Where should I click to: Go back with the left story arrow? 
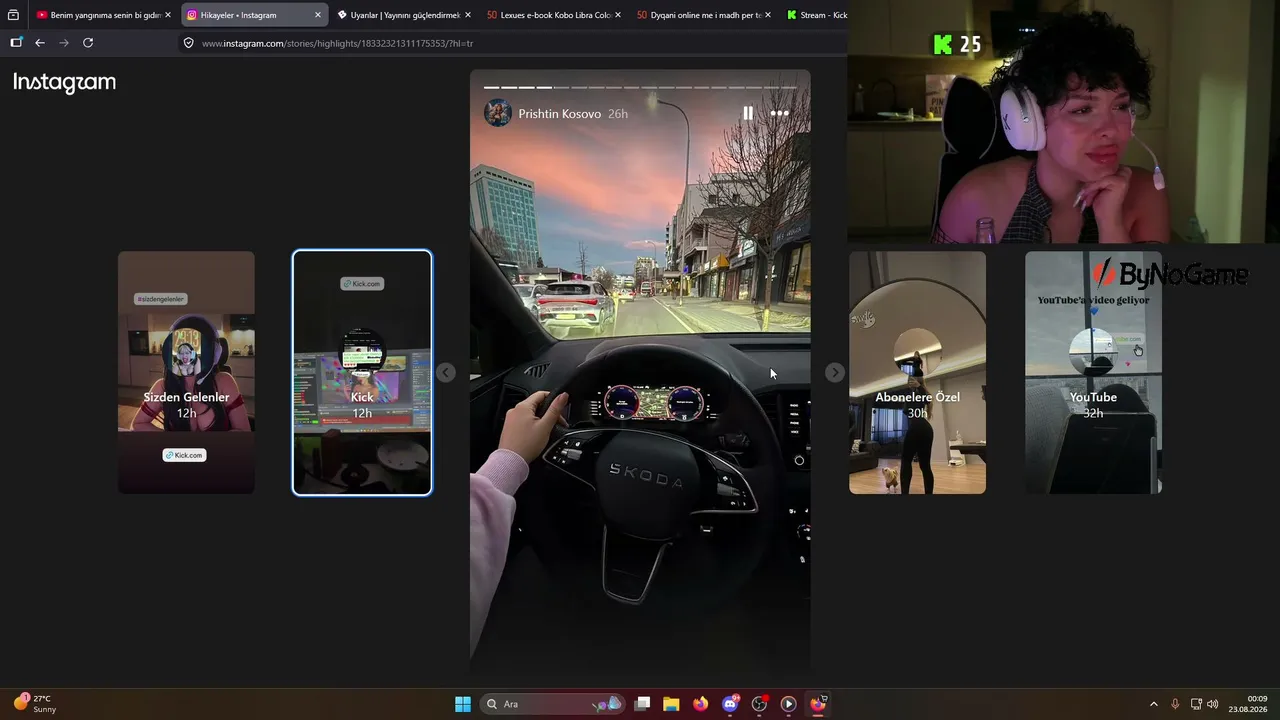446,372
